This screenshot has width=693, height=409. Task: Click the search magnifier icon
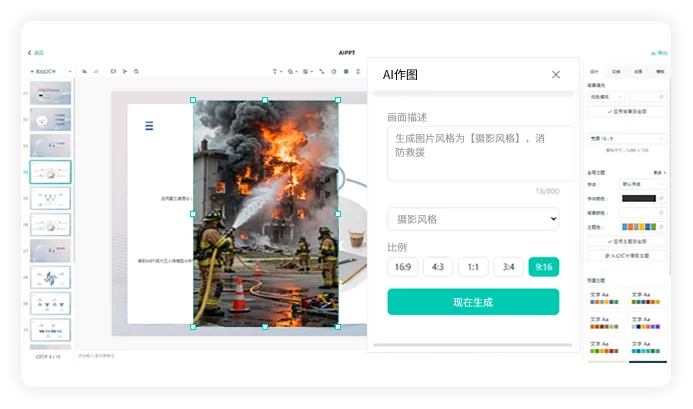(x=137, y=71)
